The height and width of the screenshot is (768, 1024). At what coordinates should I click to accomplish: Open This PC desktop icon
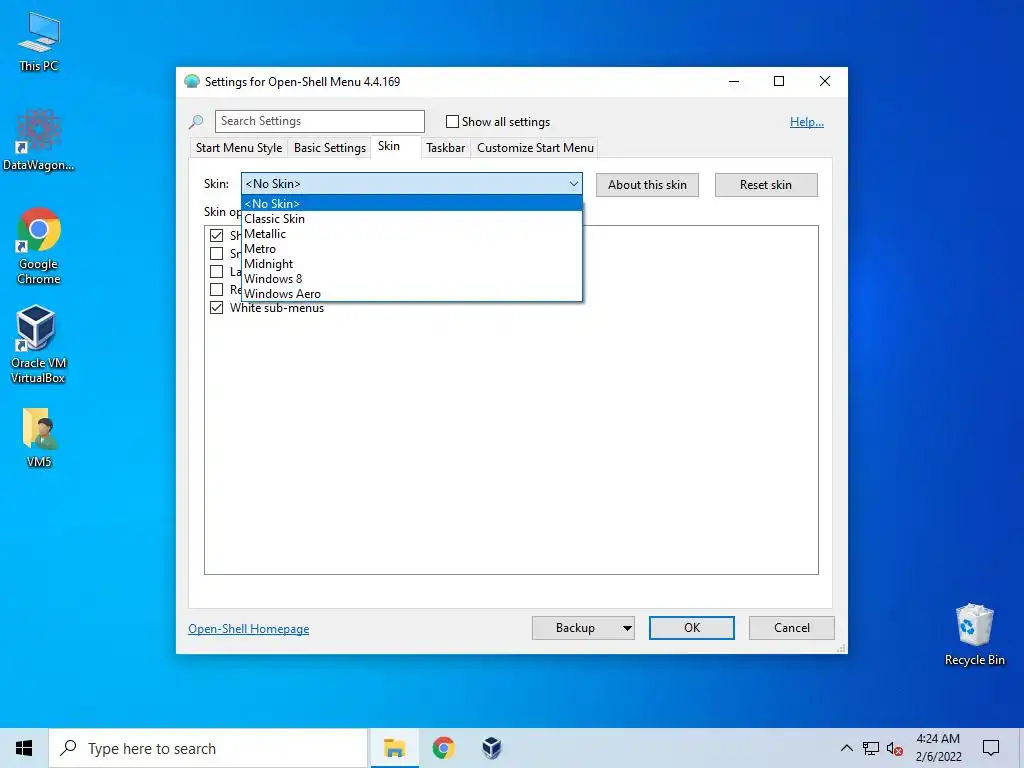[x=39, y=42]
